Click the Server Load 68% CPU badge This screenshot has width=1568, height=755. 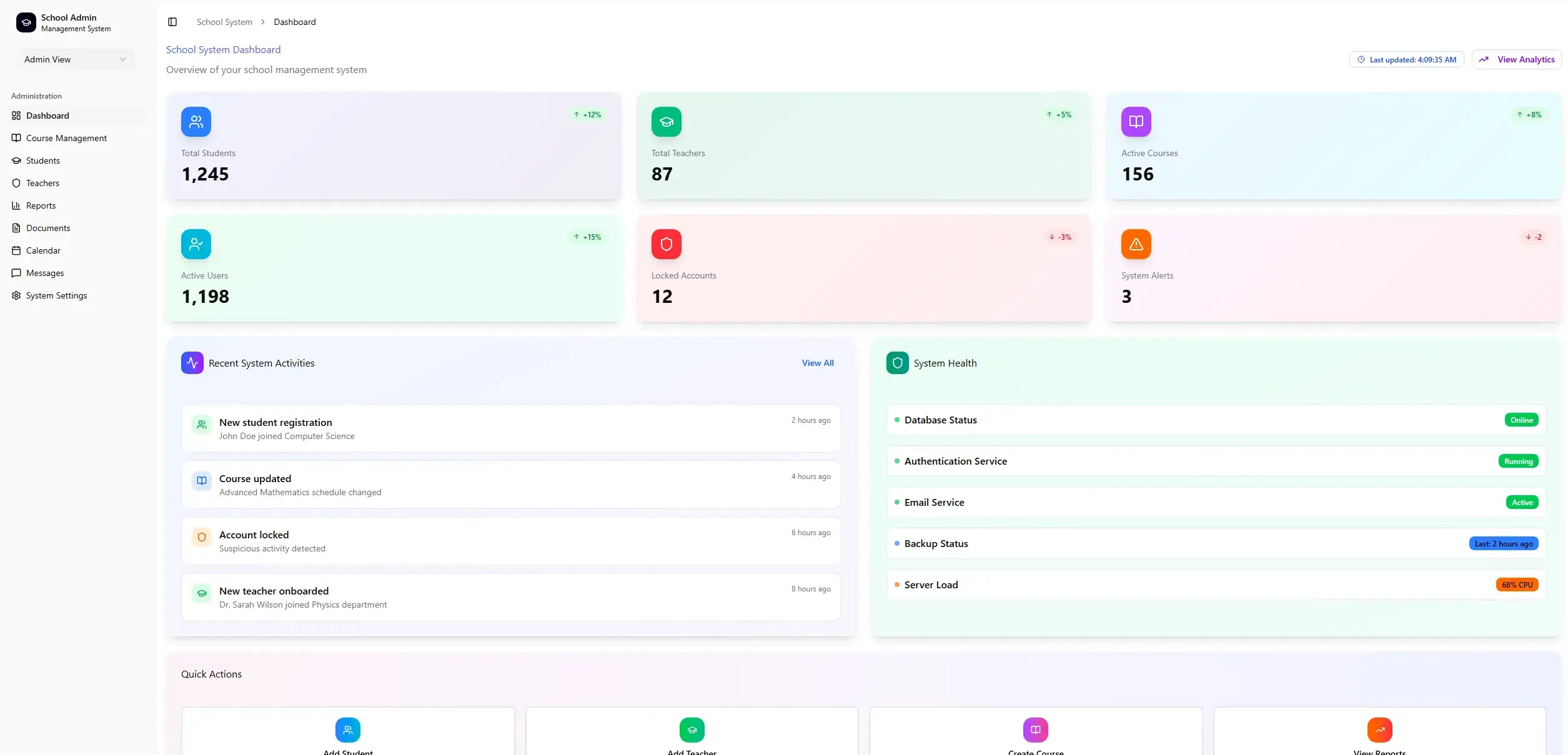pos(1517,585)
